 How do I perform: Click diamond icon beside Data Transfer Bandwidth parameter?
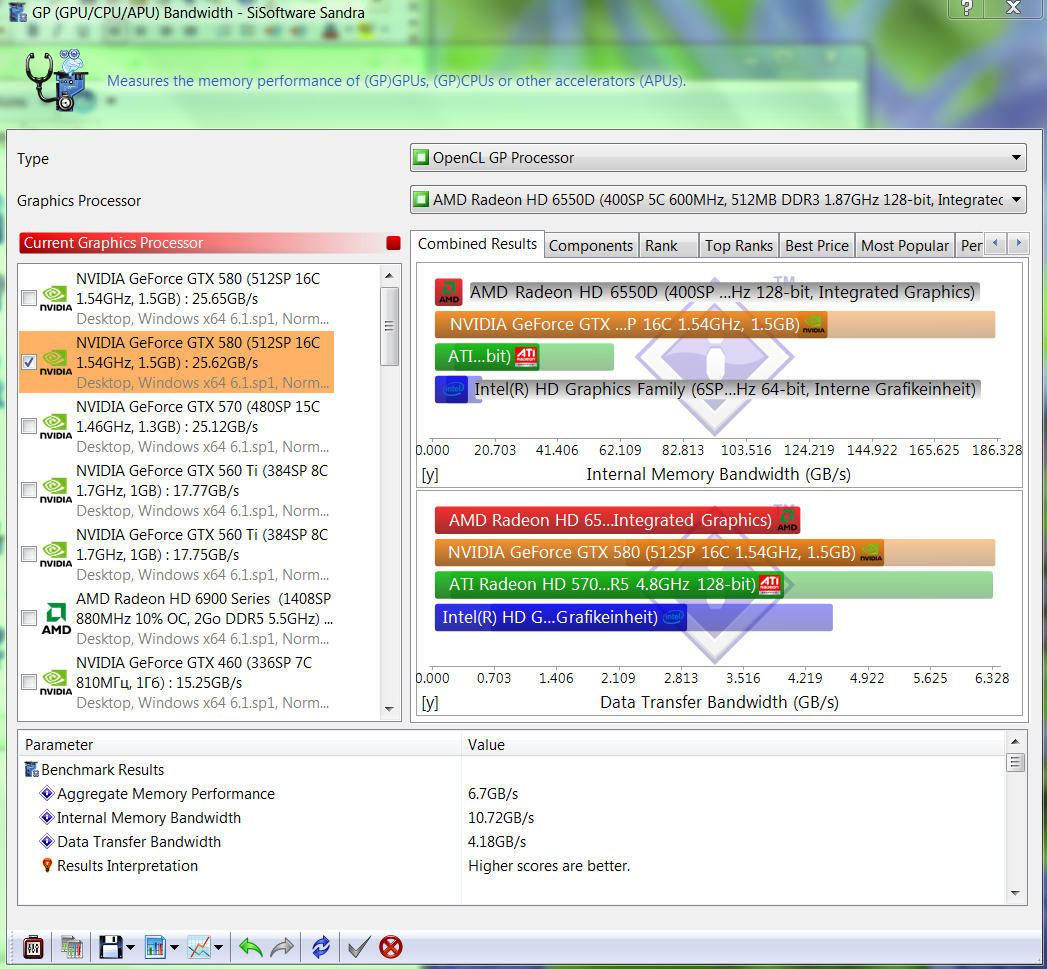(47, 841)
